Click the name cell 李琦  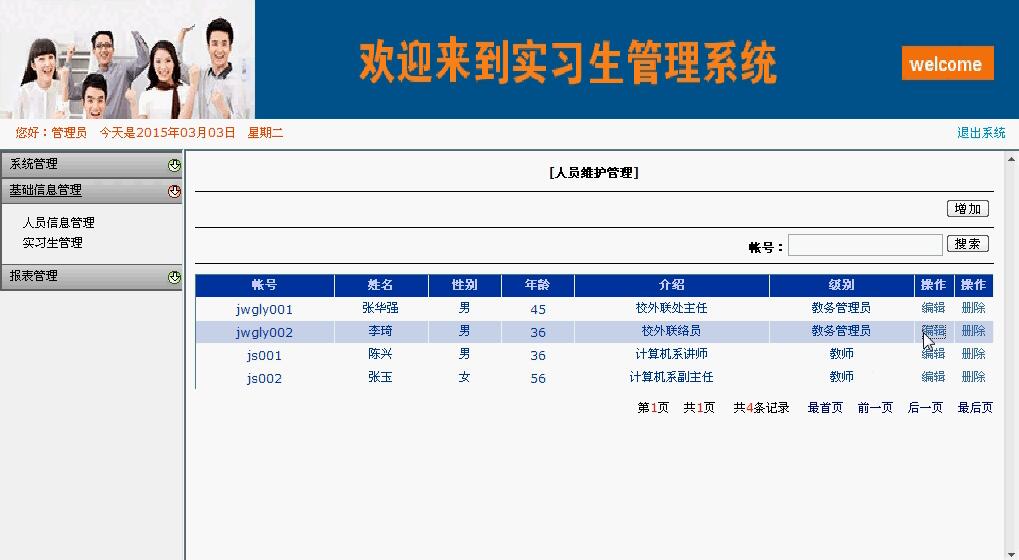coord(380,331)
